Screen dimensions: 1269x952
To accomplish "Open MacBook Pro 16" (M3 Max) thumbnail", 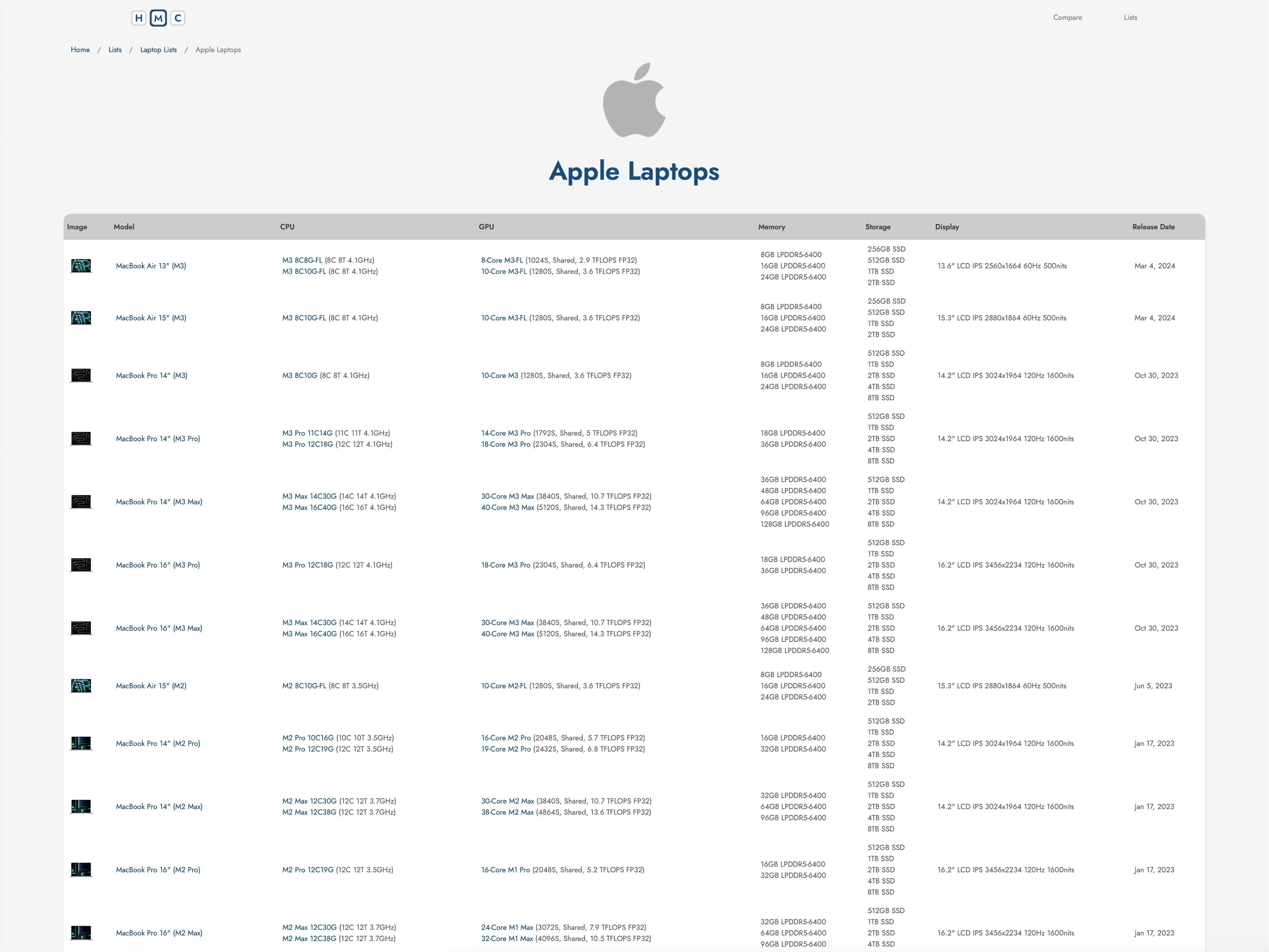I will point(81,628).
